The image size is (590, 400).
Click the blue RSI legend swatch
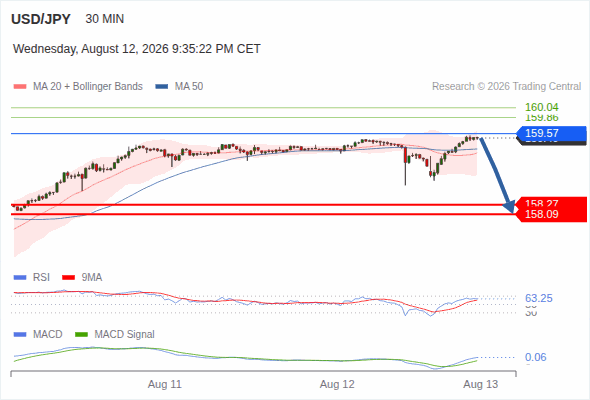tap(20, 278)
